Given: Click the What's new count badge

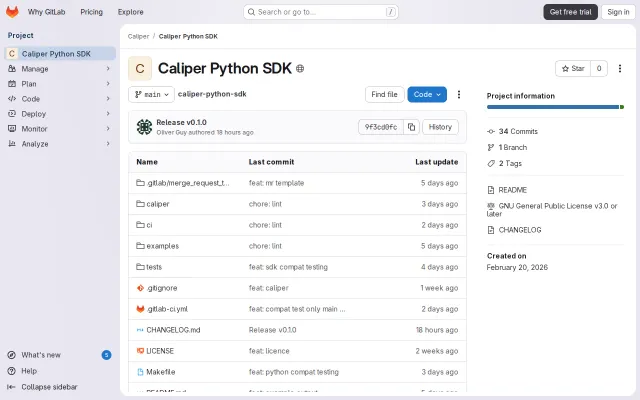Looking at the screenshot, I should (106, 355).
